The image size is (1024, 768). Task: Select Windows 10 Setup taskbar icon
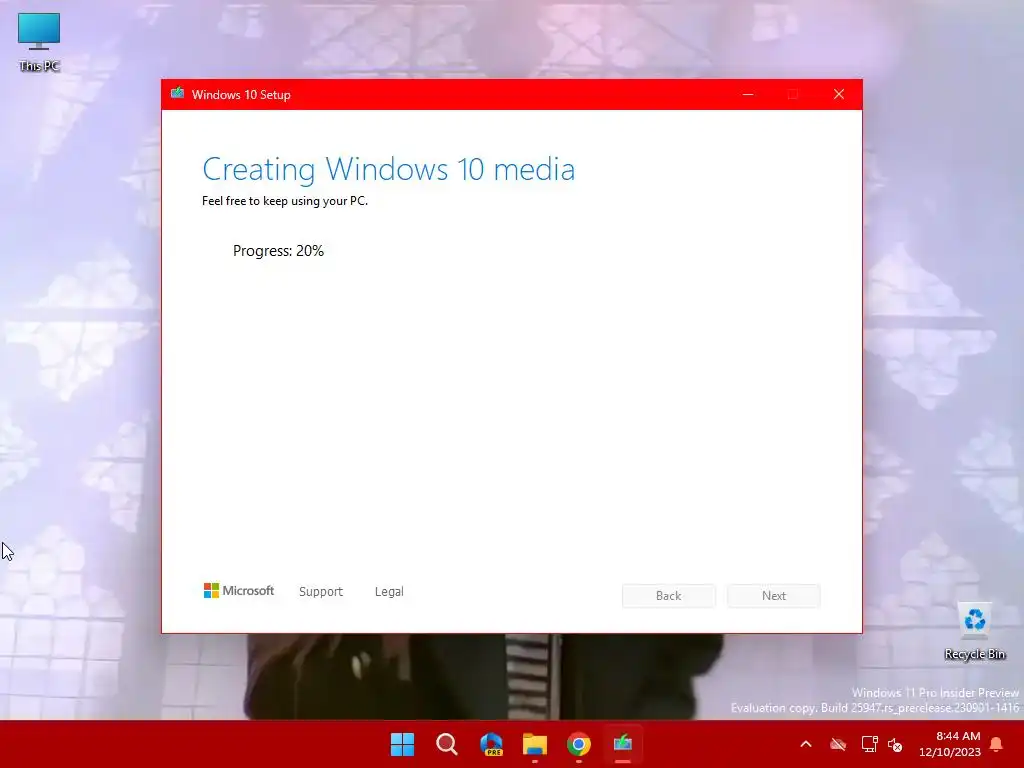coord(623,744)
